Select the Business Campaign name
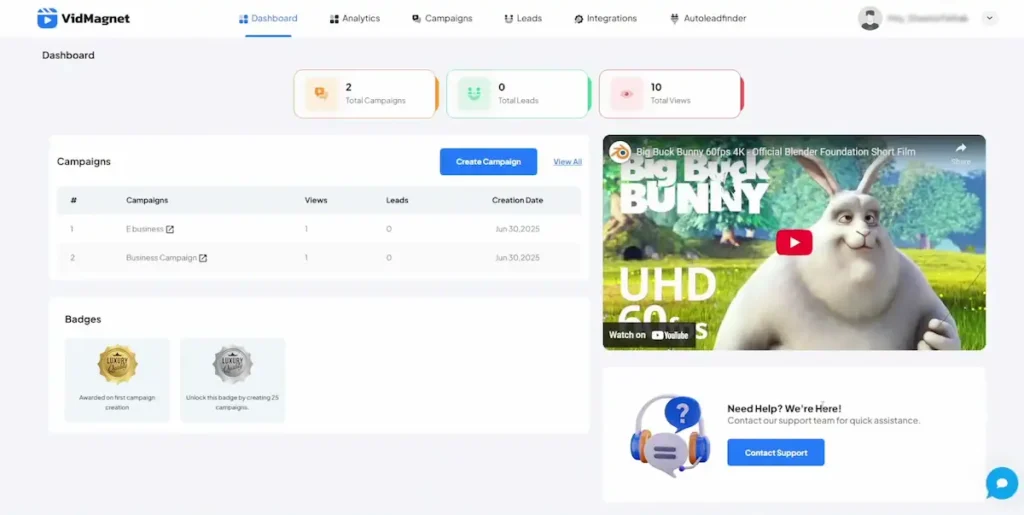Viewport: 1024px width, 515px height. [x=161, y=258]
